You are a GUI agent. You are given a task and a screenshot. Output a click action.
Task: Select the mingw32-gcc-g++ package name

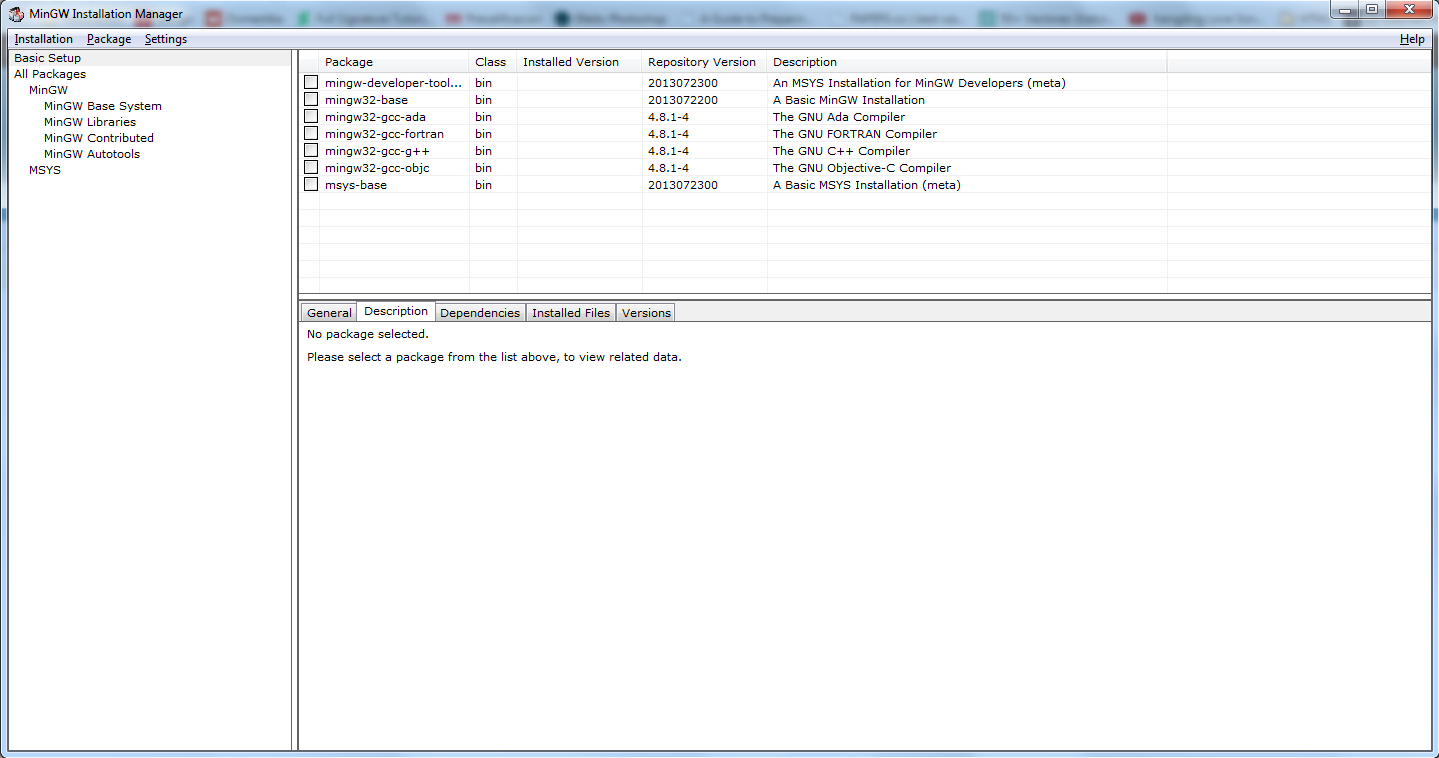[377, 151]
